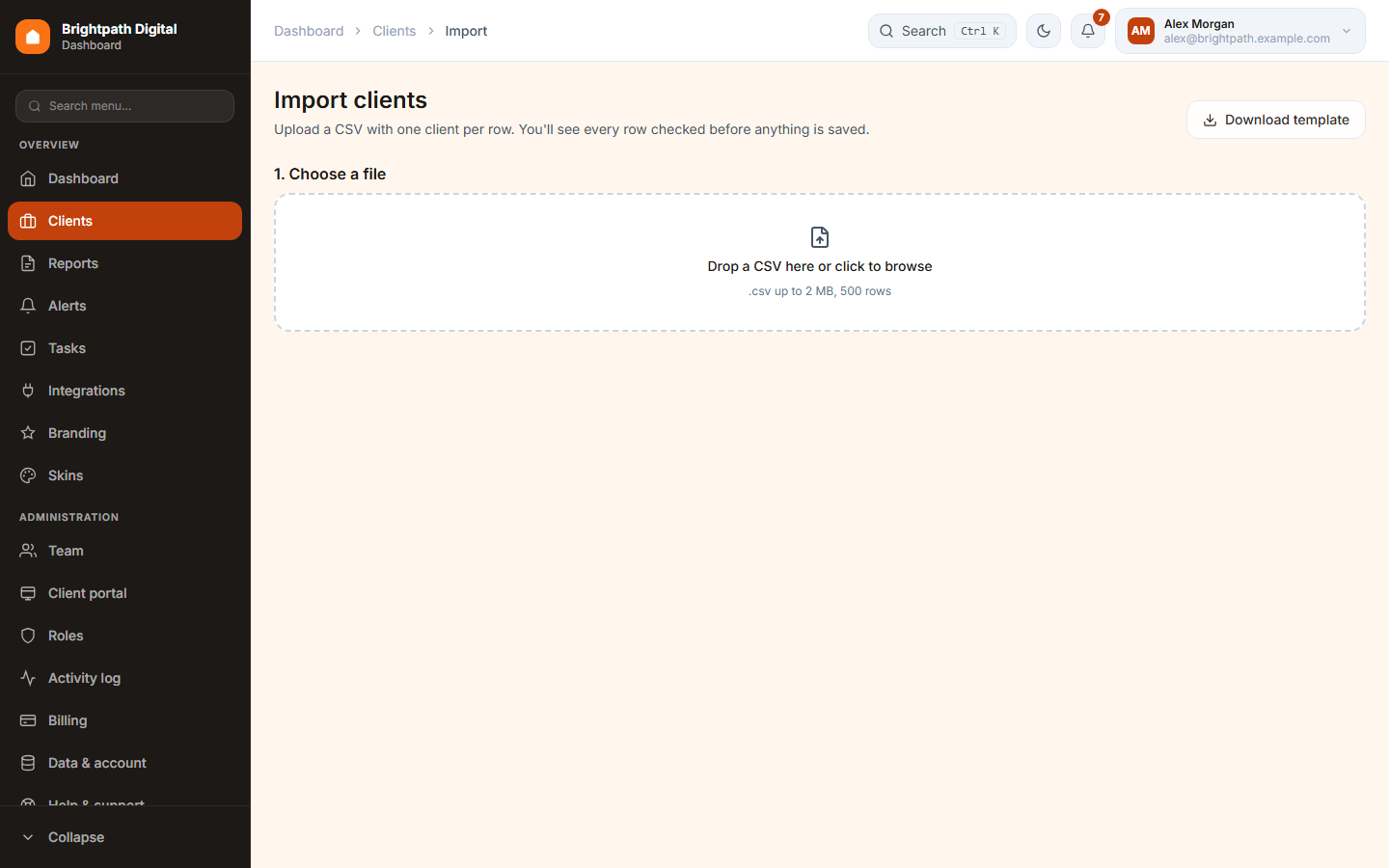Click the CSV drop zone to browse
1389x868 pixels.
(820, 262)
